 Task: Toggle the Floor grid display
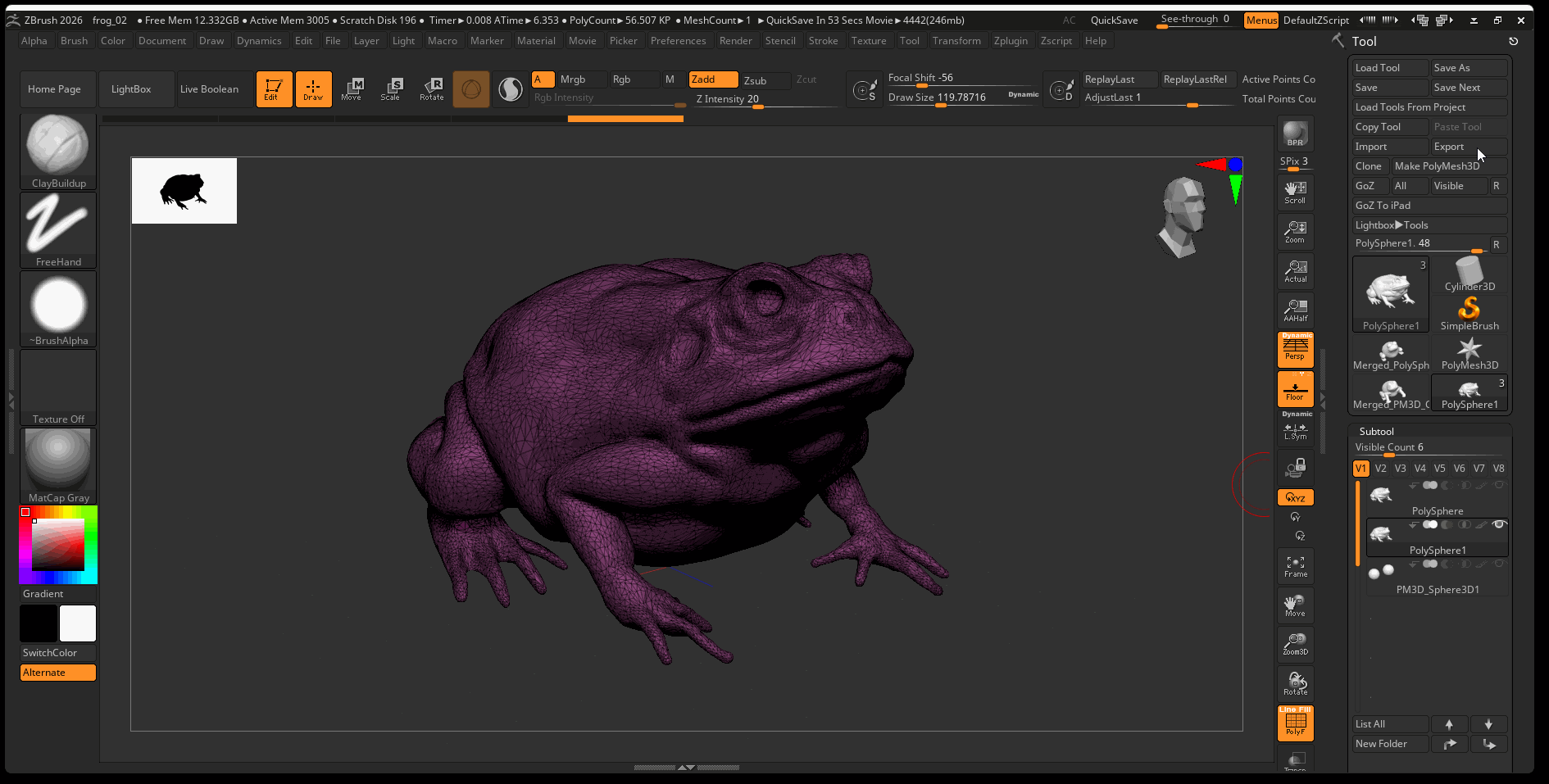click(1295, 389)
